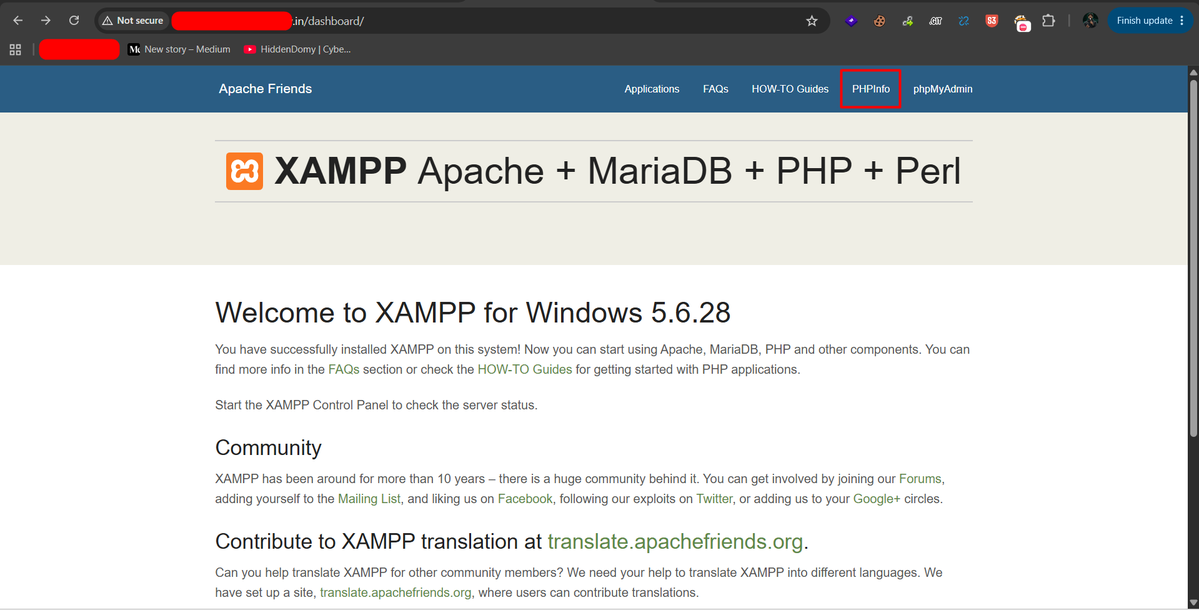Click the scrollbar up arrow

(x=1193, y=72)
